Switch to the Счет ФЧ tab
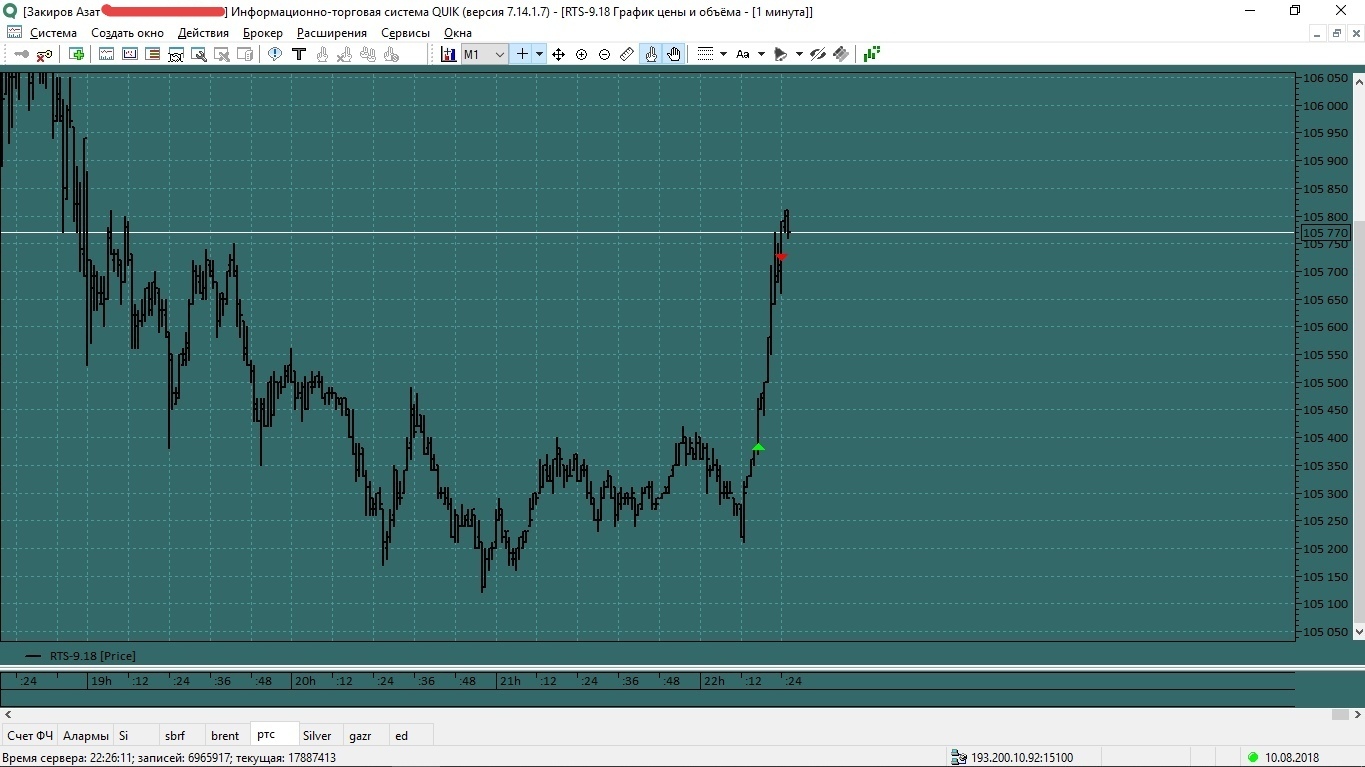This screenshot has width=1365, height=767. tap(30, 735)
